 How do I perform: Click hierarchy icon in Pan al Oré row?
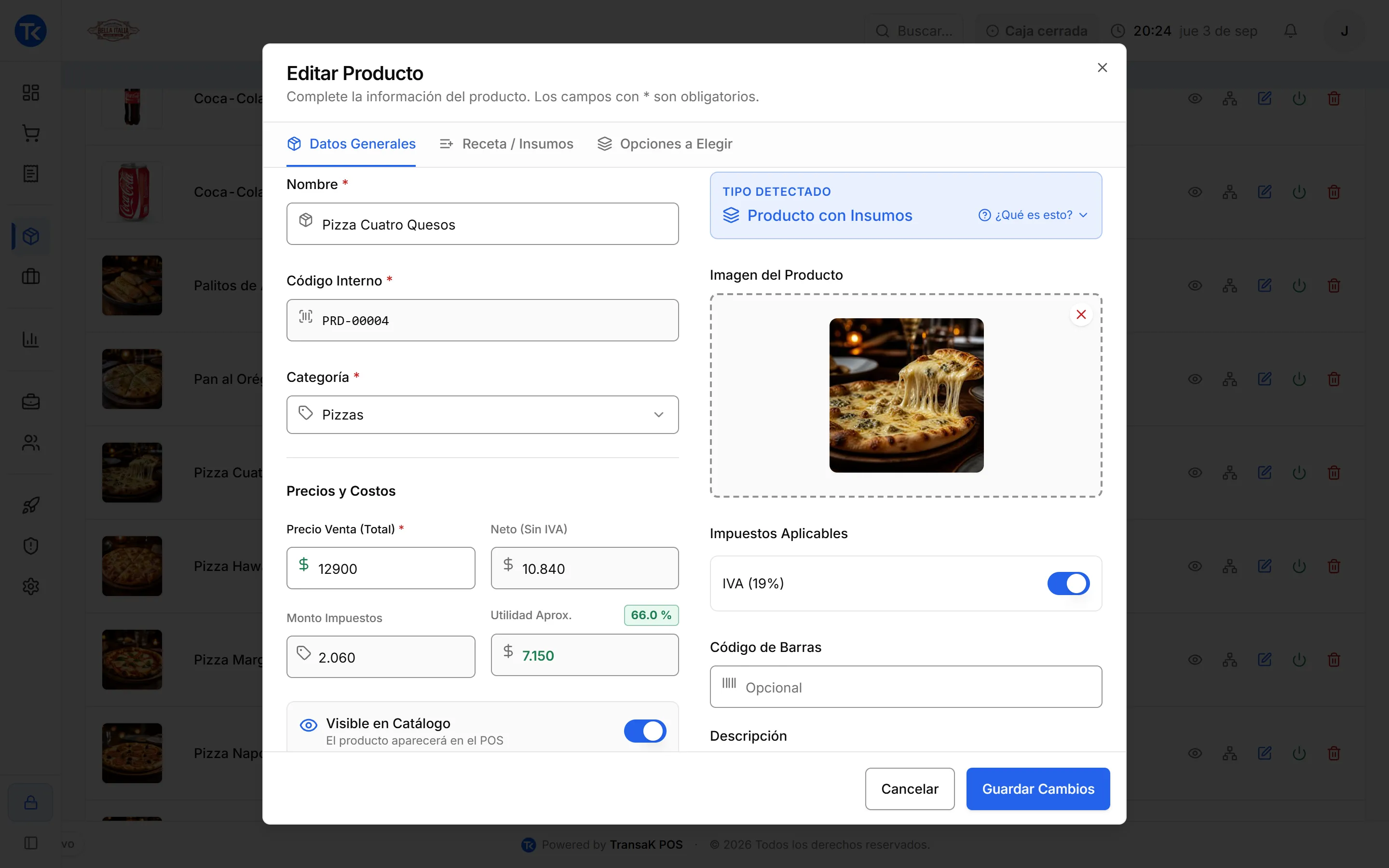pos(1229,379)
